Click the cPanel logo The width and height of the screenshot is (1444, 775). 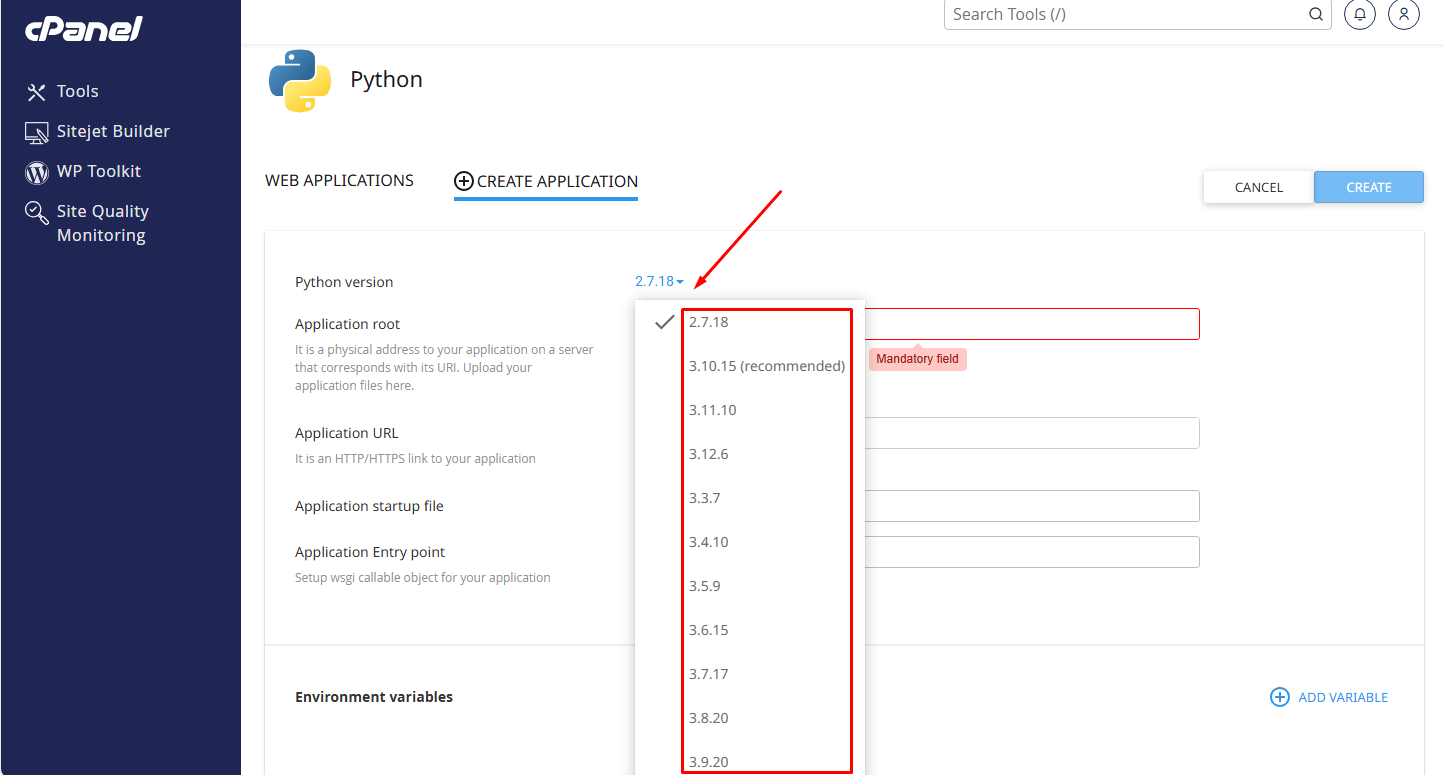[84, 28]
